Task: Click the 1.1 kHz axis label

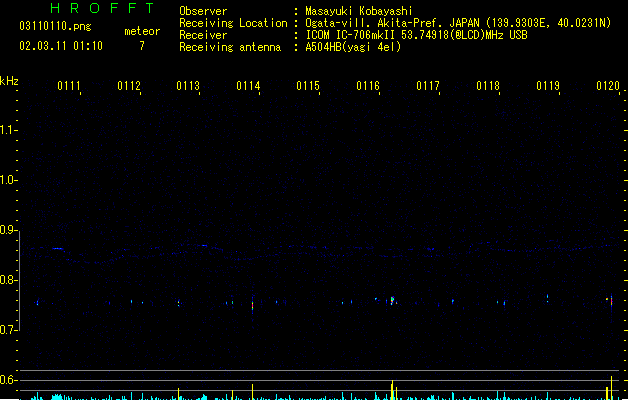Action: (8, 130)
